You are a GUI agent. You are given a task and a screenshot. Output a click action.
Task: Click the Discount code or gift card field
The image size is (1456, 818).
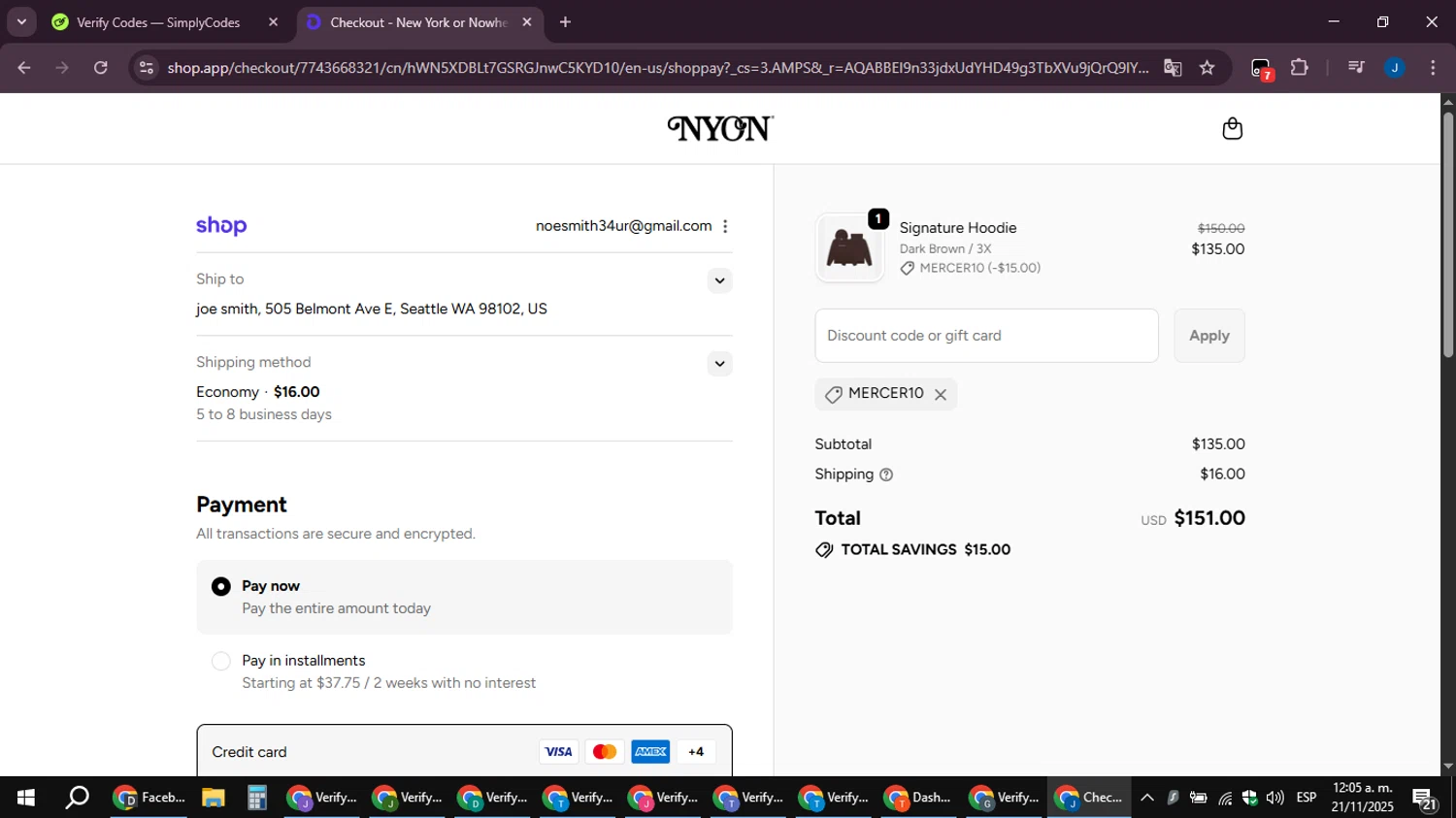coord(987,336)
